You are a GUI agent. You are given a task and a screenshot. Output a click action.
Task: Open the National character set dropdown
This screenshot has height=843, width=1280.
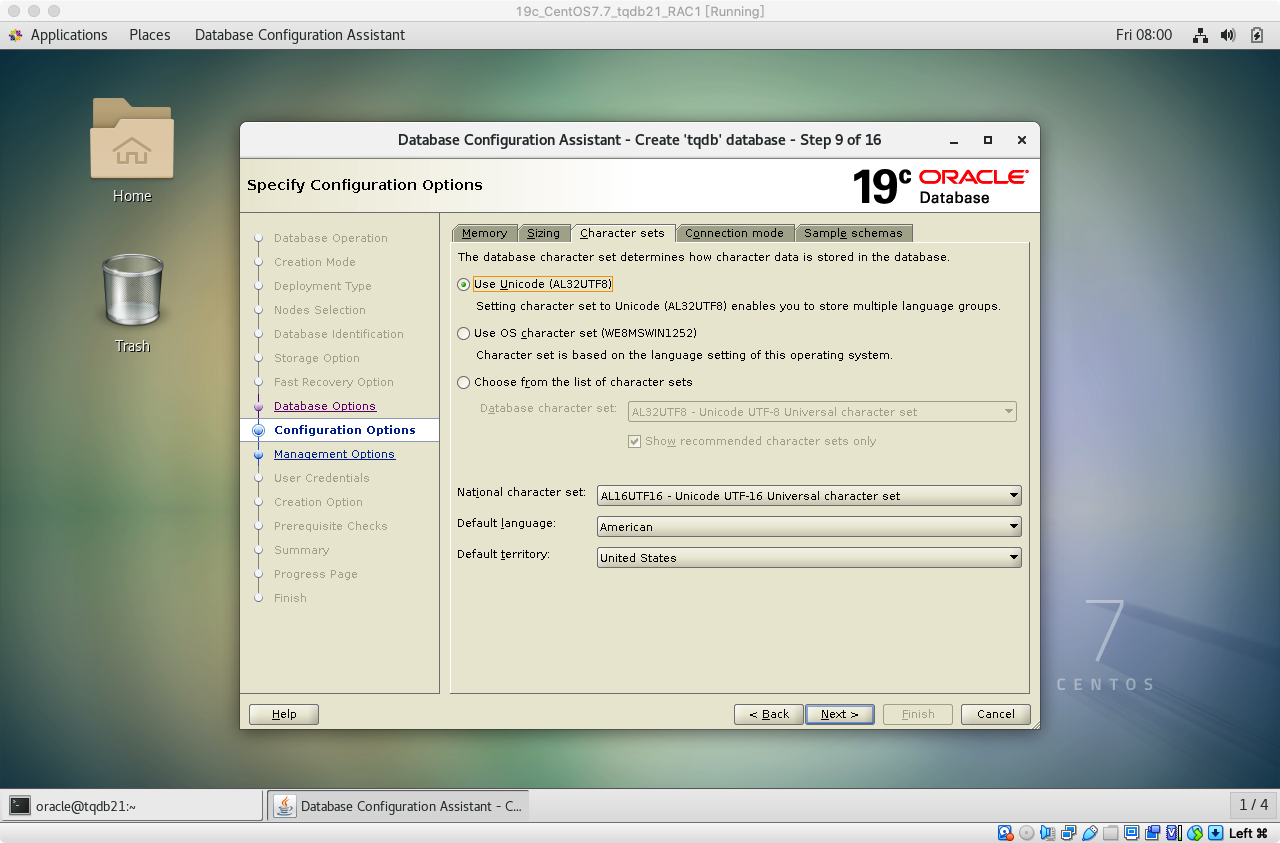pos(809,496)
